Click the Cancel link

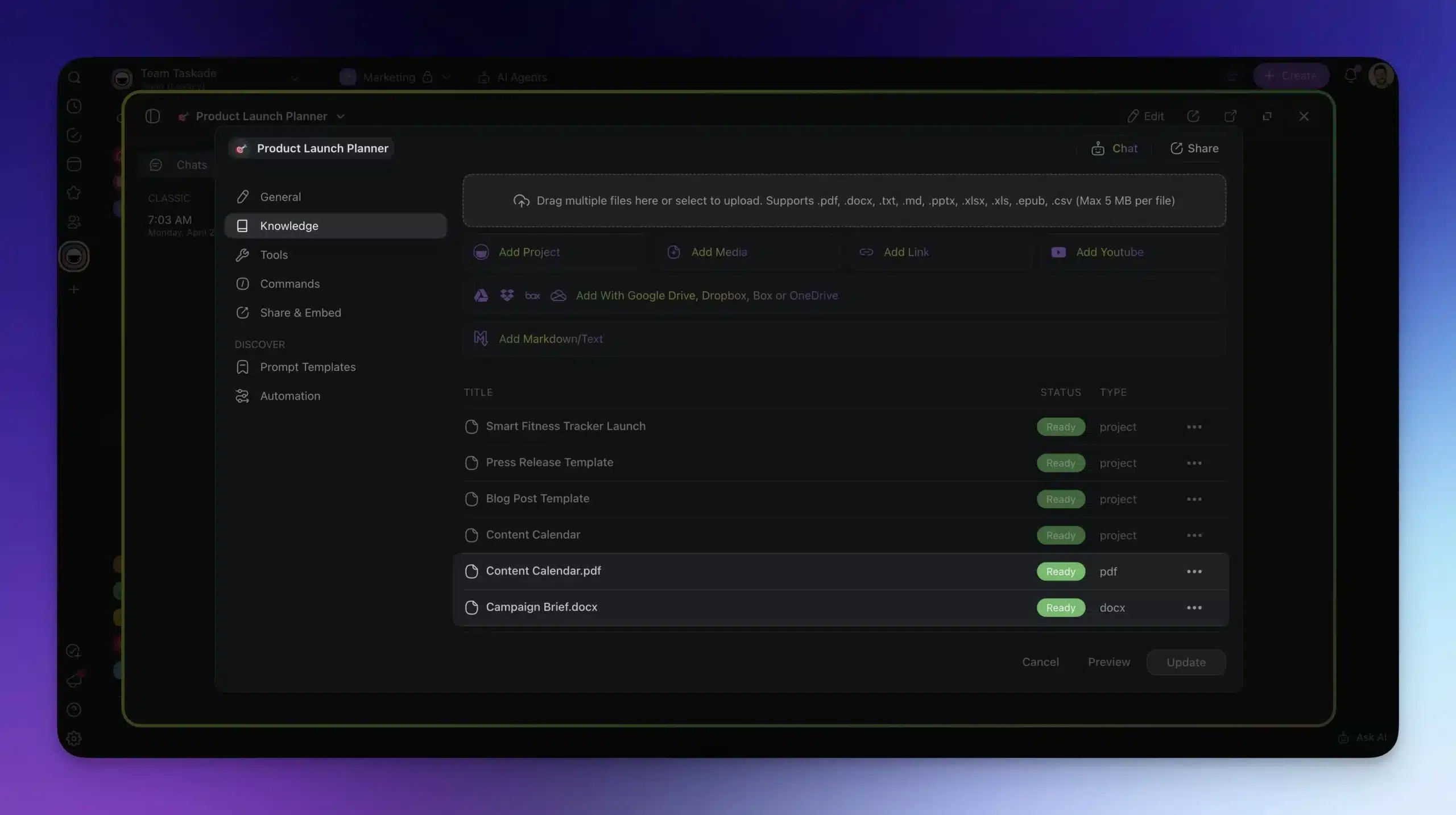[x=1040, y=662]
